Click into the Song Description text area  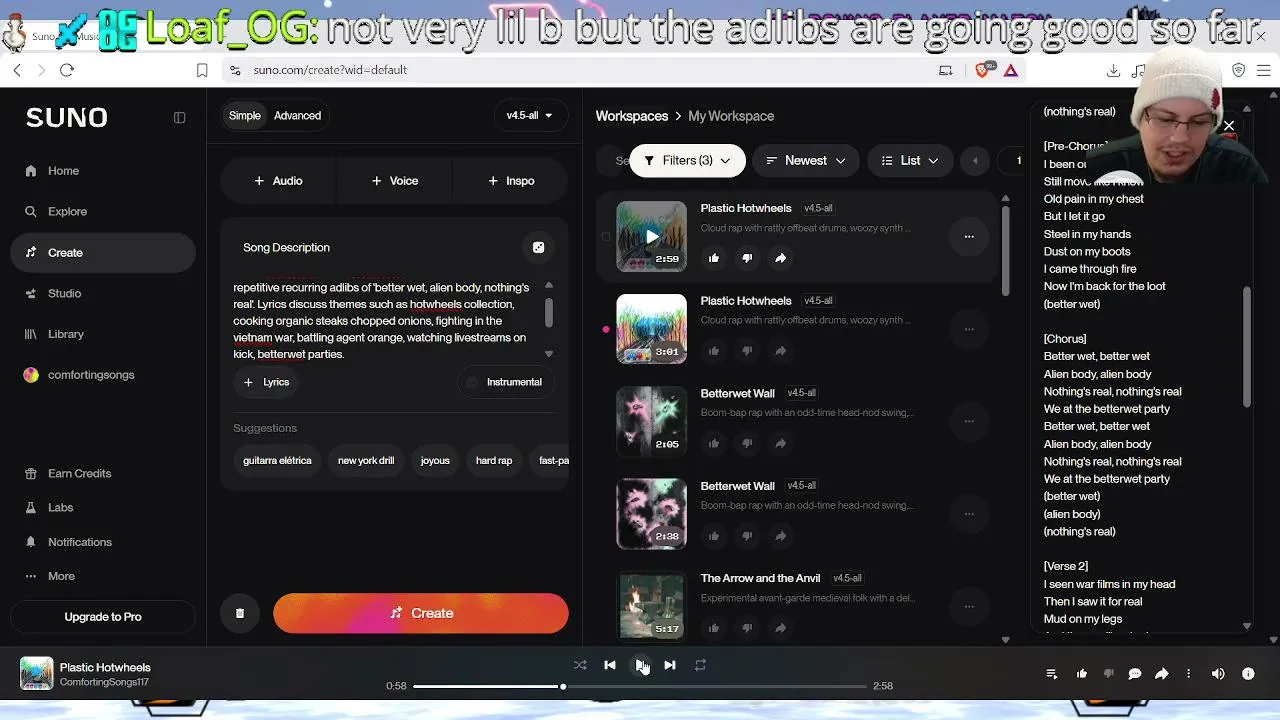click(x=388, y=320)
